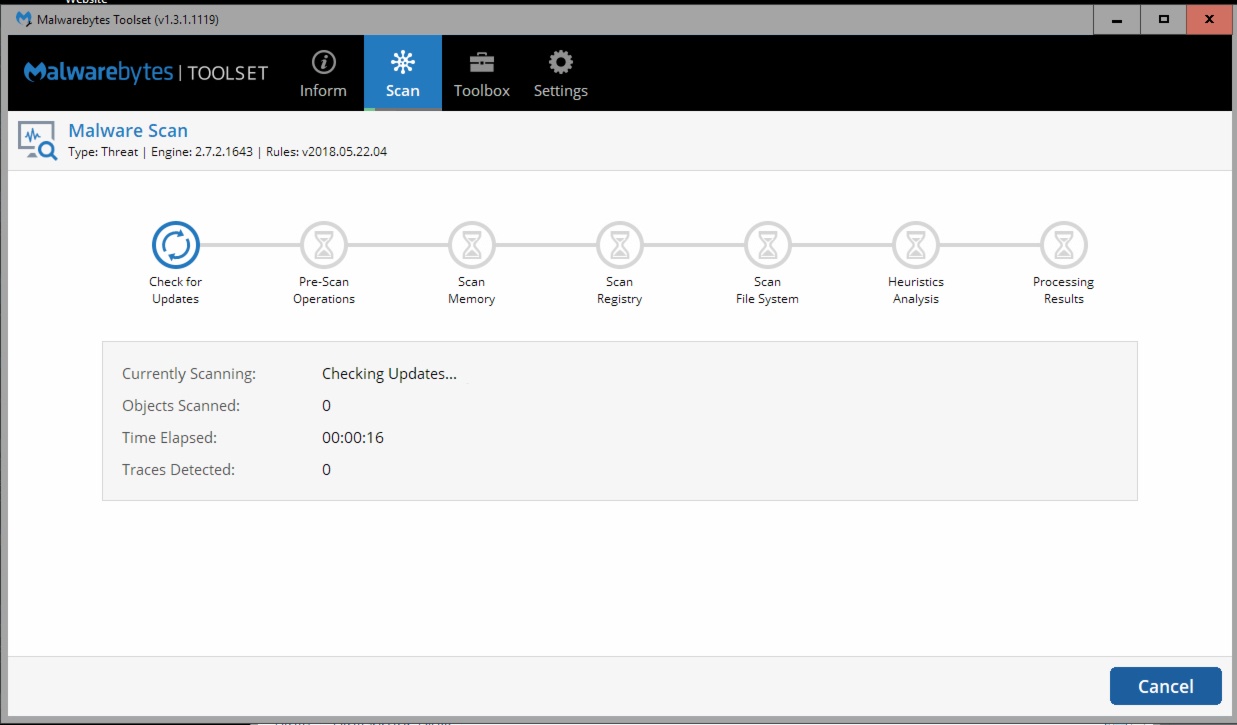The height and width of the screenshot is (725, 1237).
Task: Click the 'Scan Memory' step label
Action: pyautogui.click(x=472, y=290)
